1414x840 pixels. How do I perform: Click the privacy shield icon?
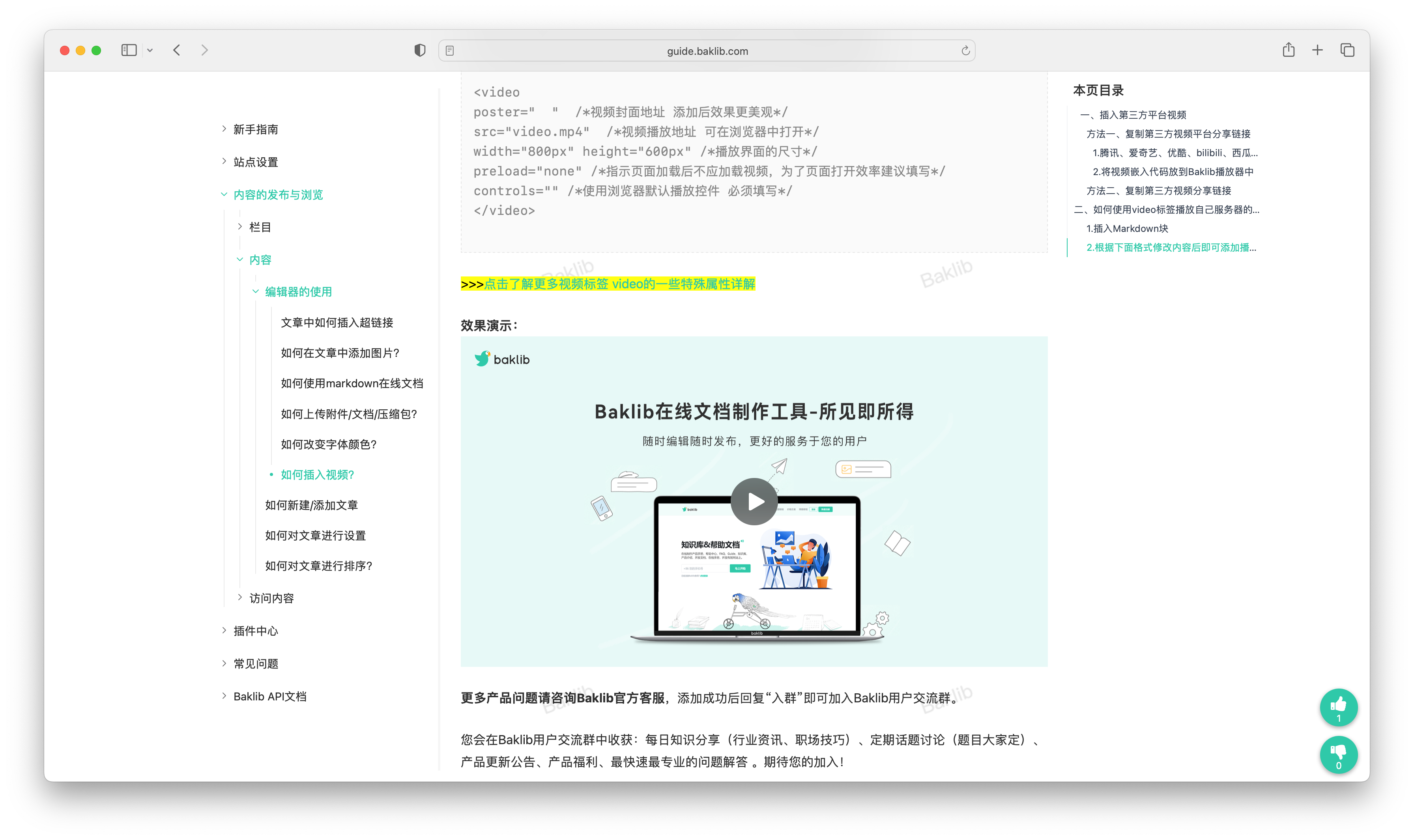(420, 50)
